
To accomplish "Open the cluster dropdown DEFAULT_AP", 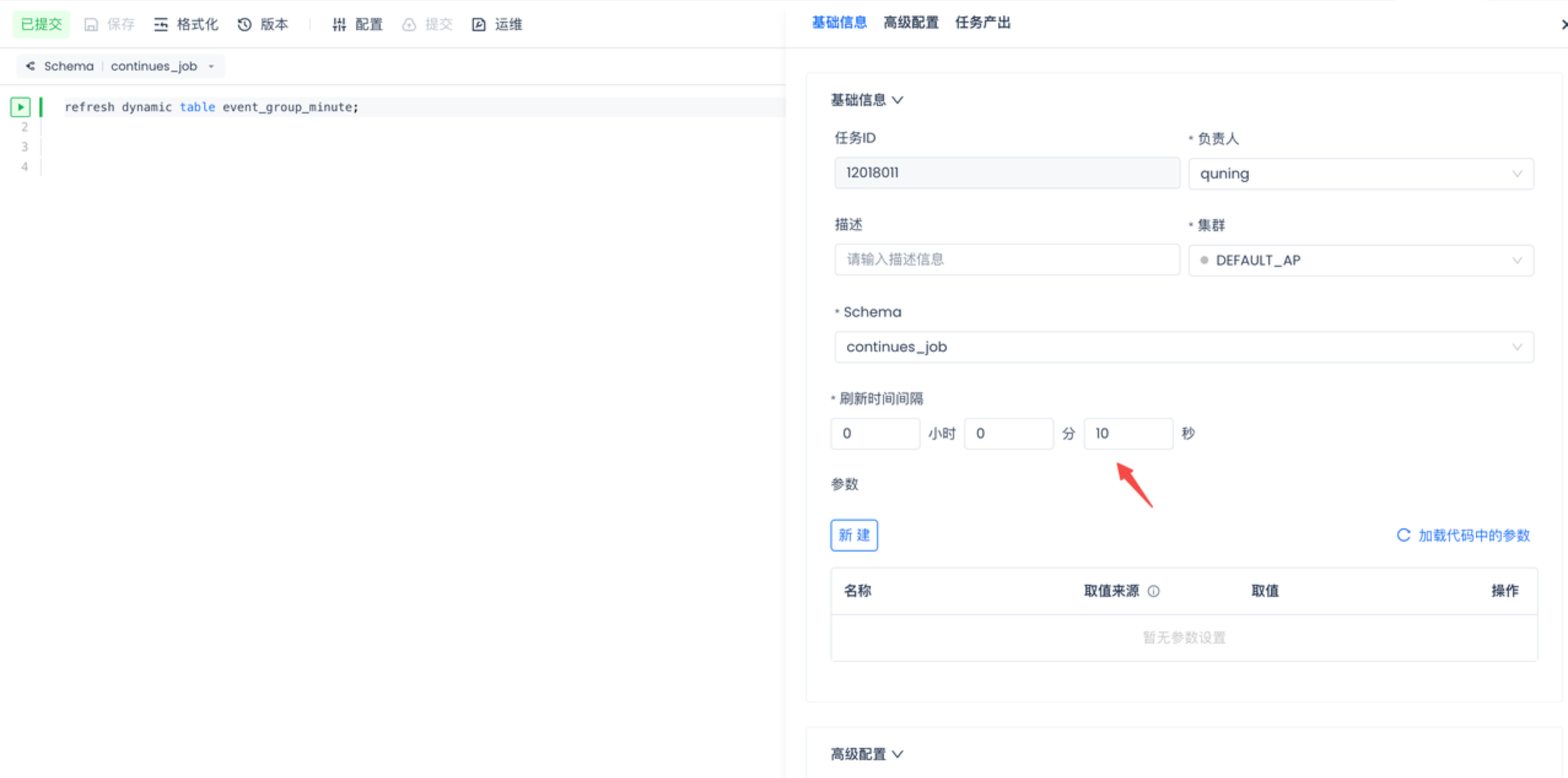I will (1360, 260).
